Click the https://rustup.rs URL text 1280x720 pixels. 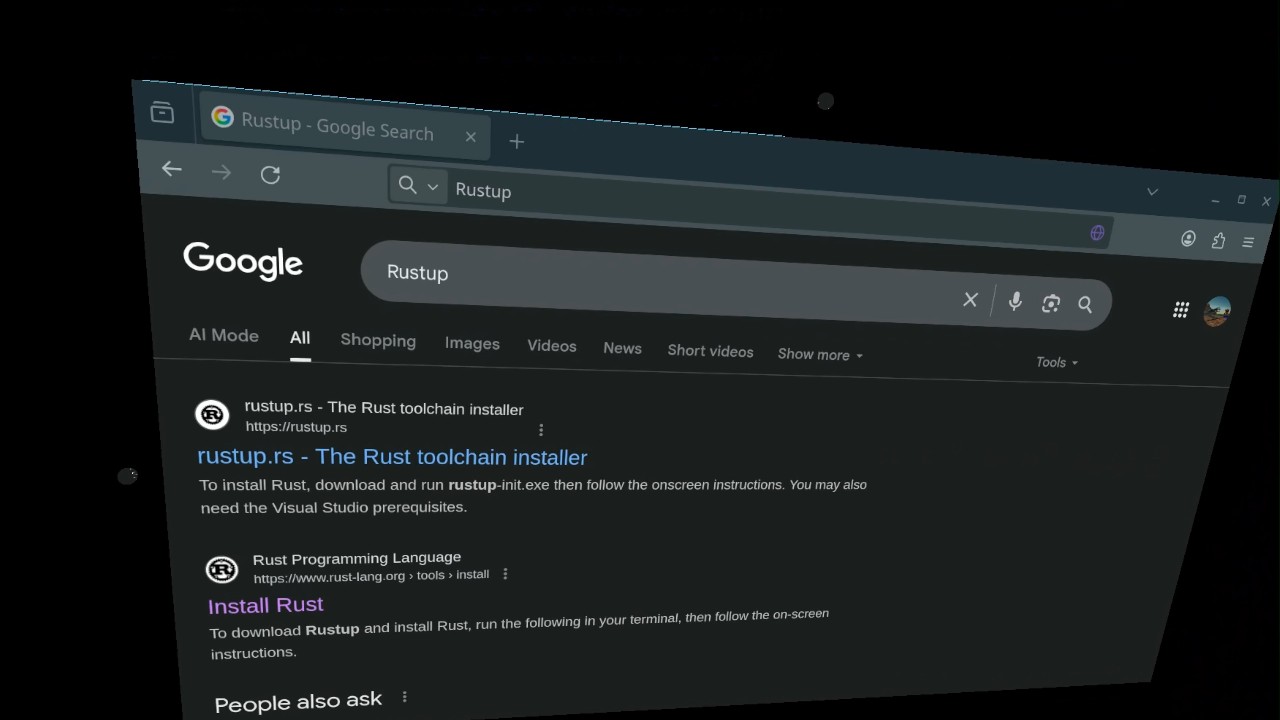296,427
